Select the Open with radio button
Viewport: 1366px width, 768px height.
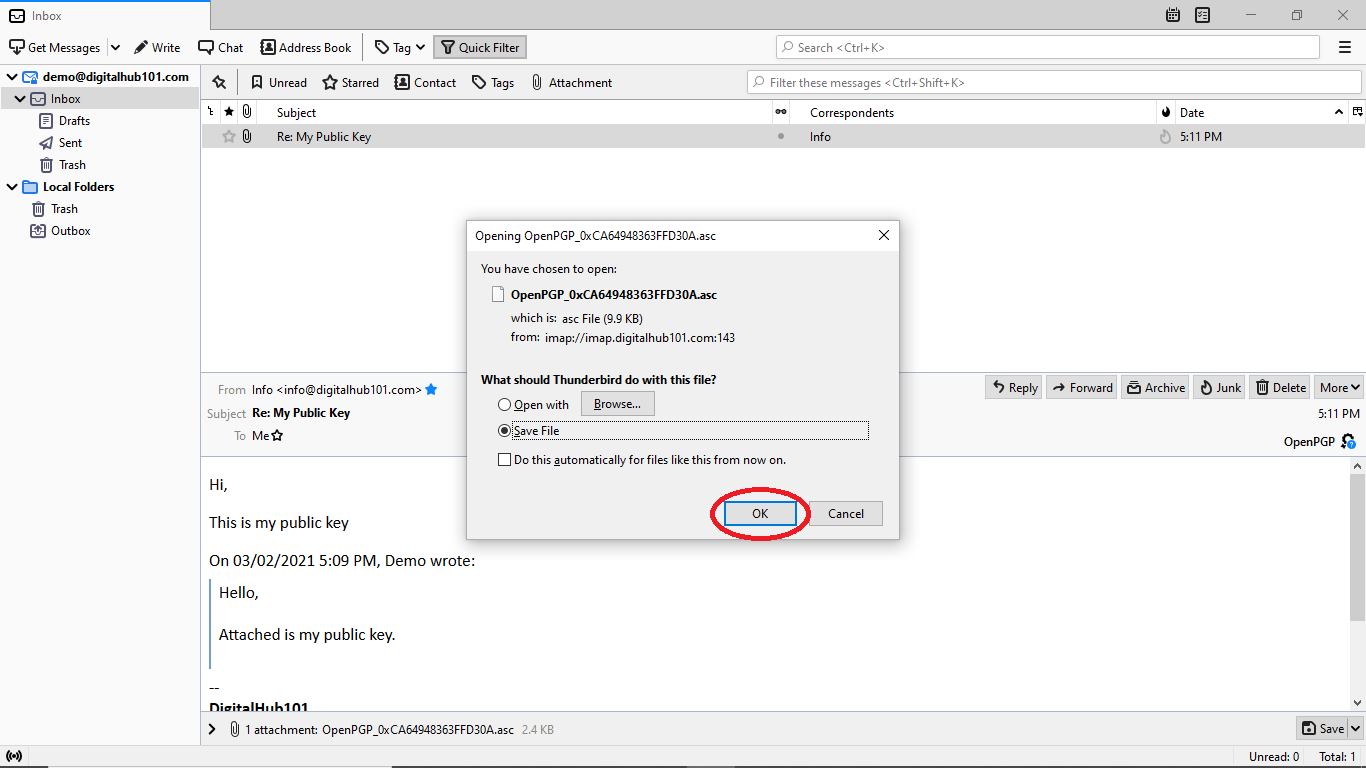coord(505,405)
